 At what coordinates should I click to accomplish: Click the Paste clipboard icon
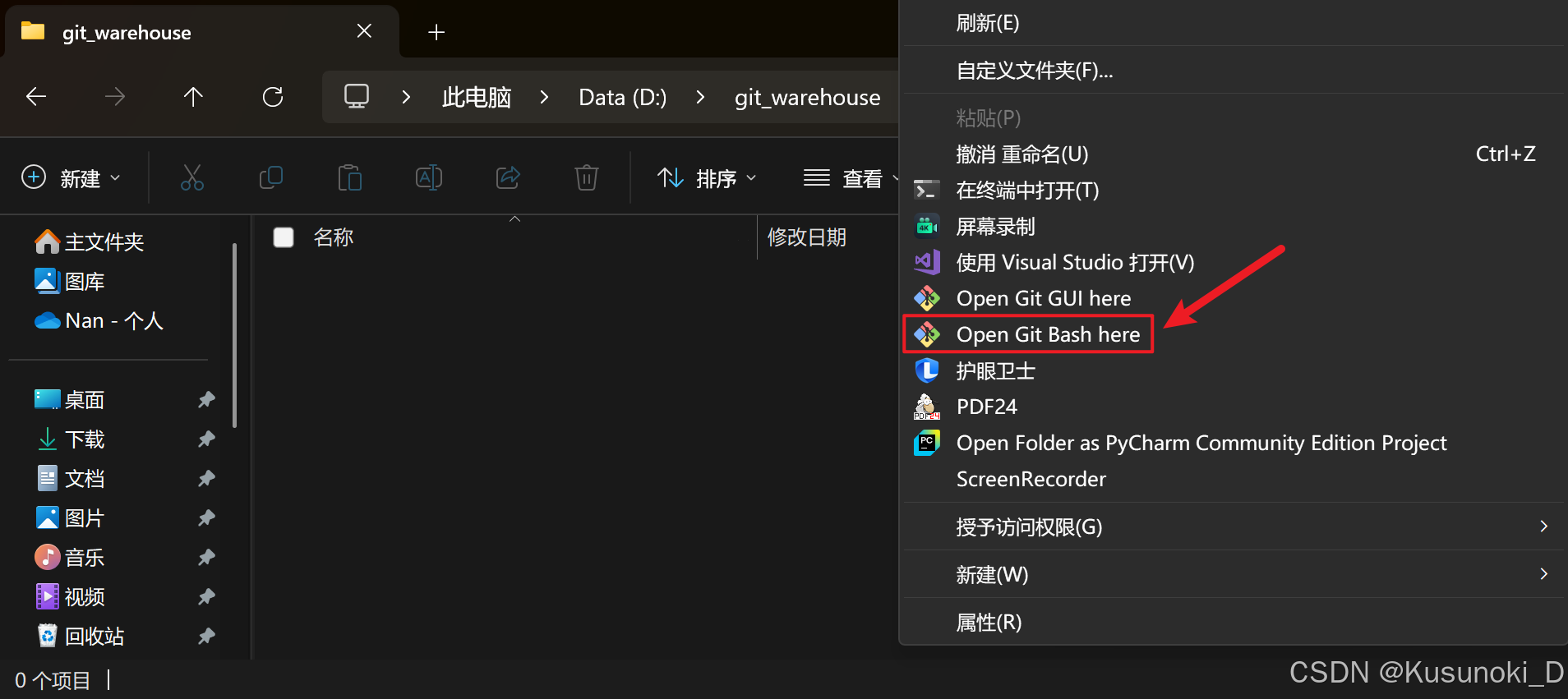(x=350, y=177)
